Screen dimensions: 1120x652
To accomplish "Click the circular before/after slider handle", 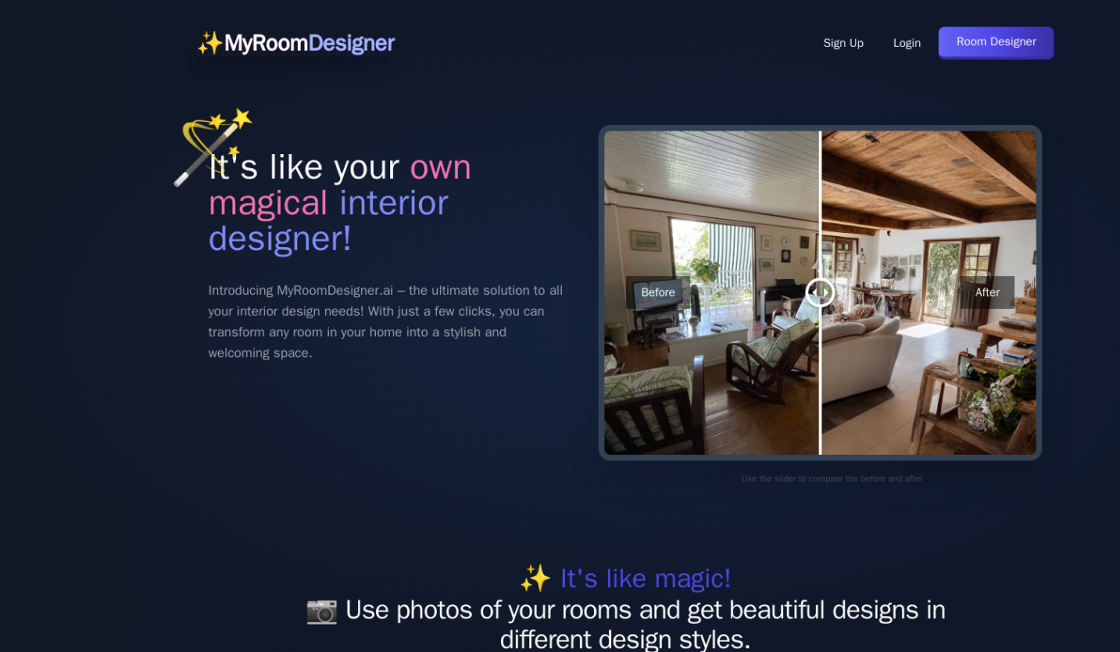I will [820, 292].
